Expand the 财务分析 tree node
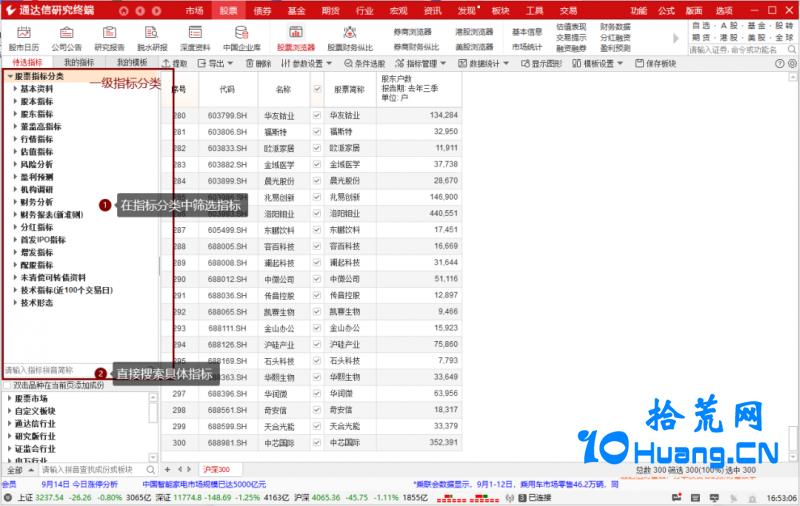The height and width of the screenshot is (506, 800). pos(15,202)
